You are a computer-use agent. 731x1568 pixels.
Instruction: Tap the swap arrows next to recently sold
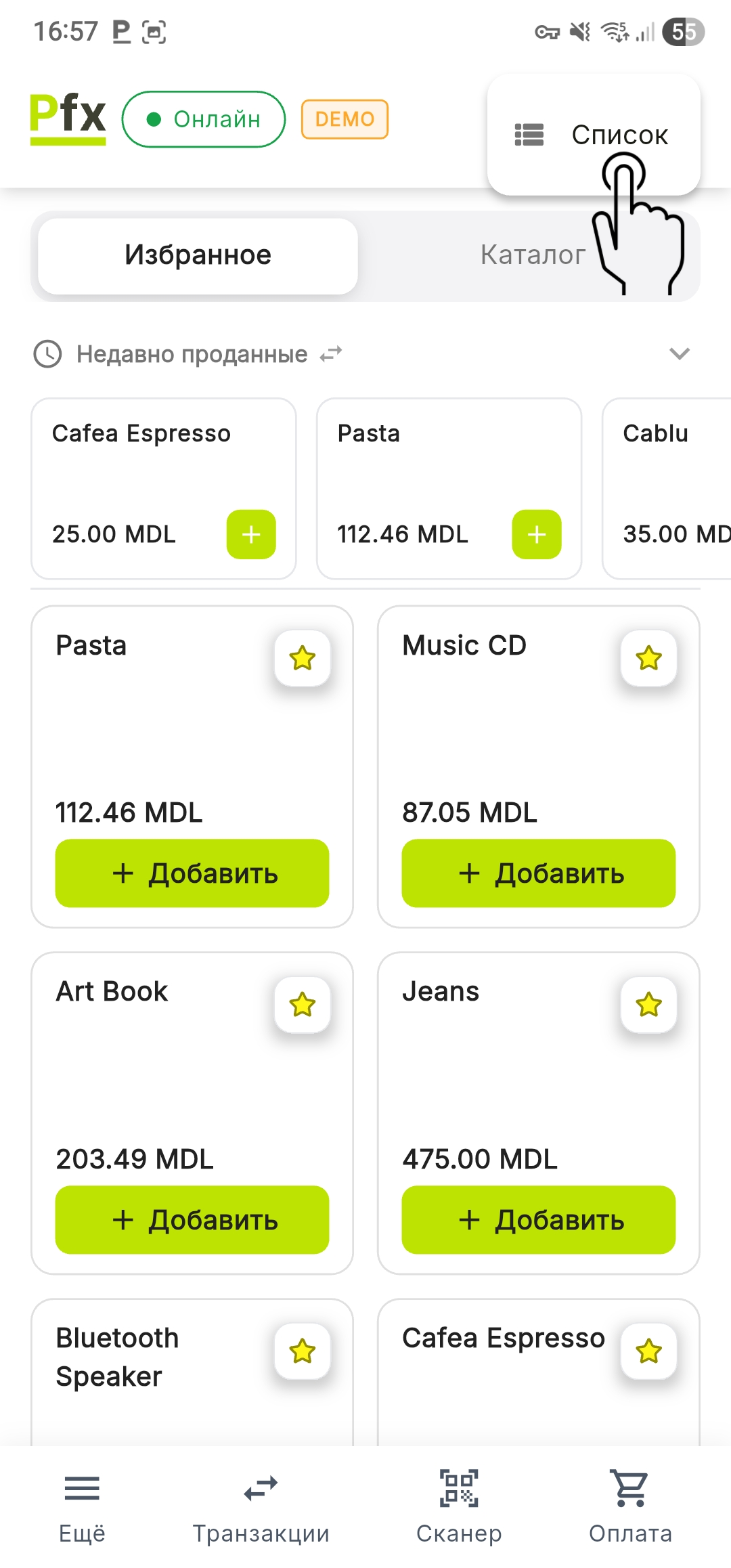331,354
